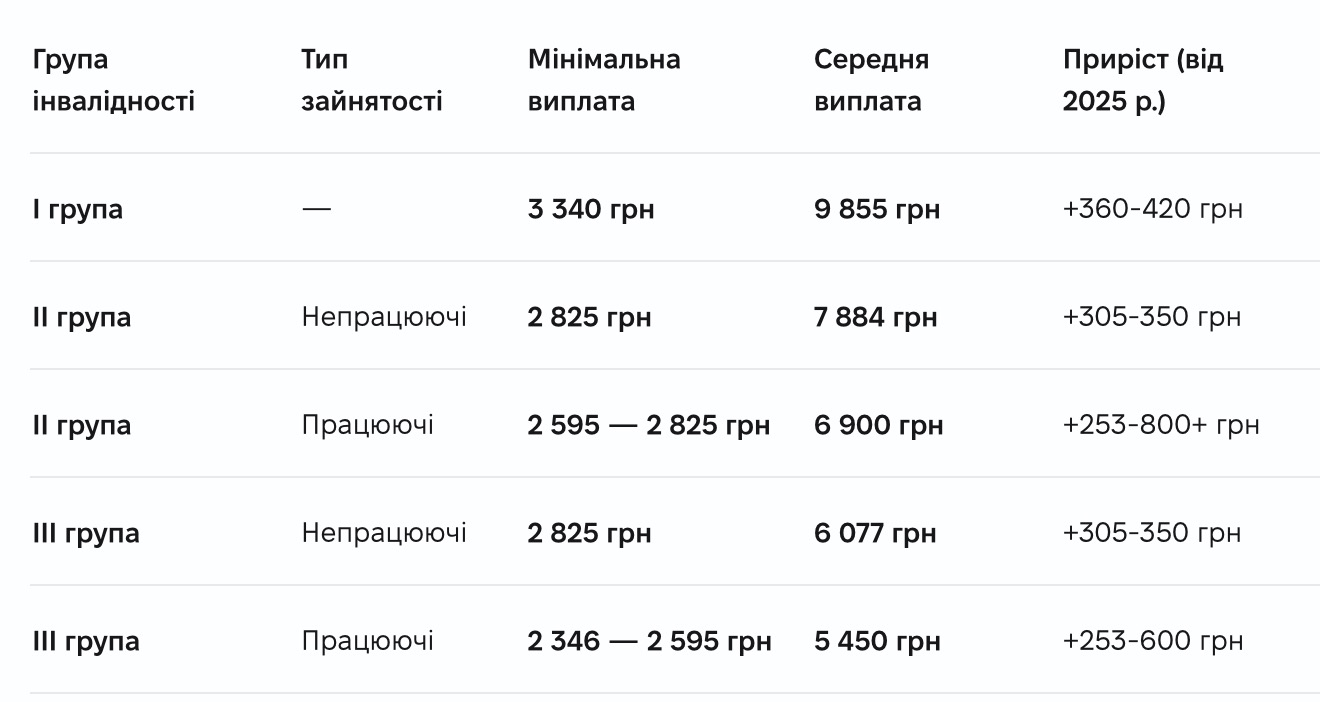Click "Непрацюючі" in the 6 077 грн row
This screenshot has height=702, width=1320.
point(384,534)
